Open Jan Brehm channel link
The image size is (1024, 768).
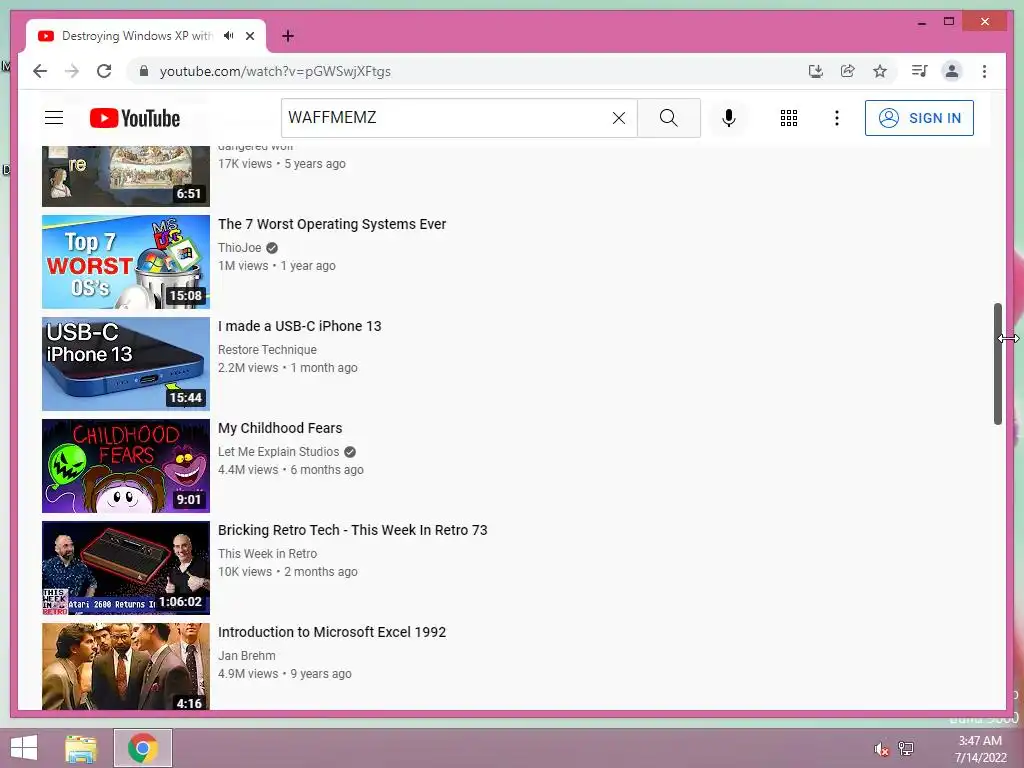[247, 655]
